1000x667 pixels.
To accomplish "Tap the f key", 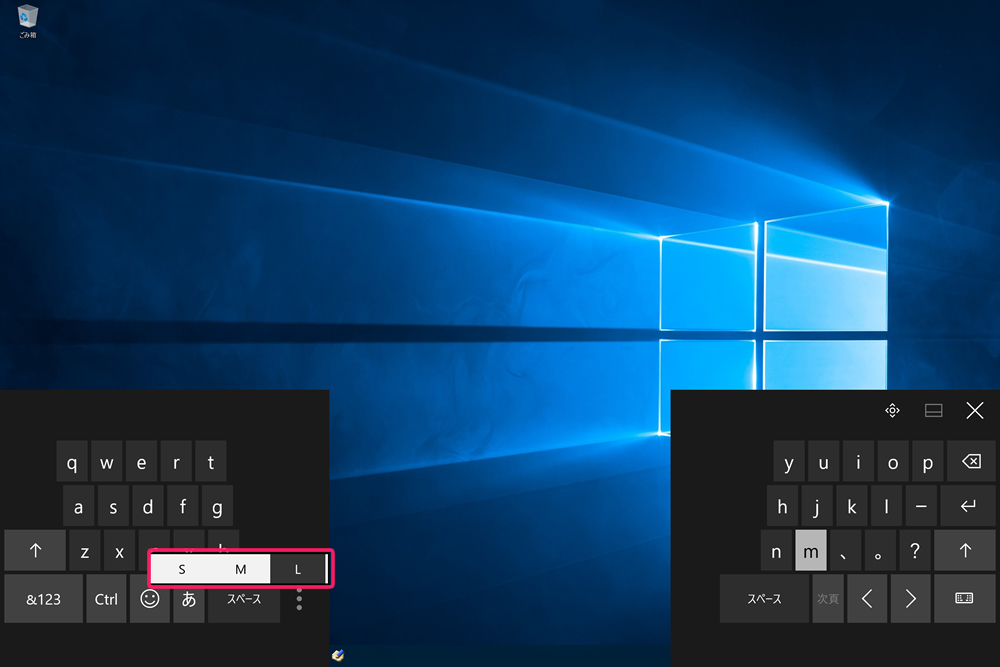I will pos(182,506).
